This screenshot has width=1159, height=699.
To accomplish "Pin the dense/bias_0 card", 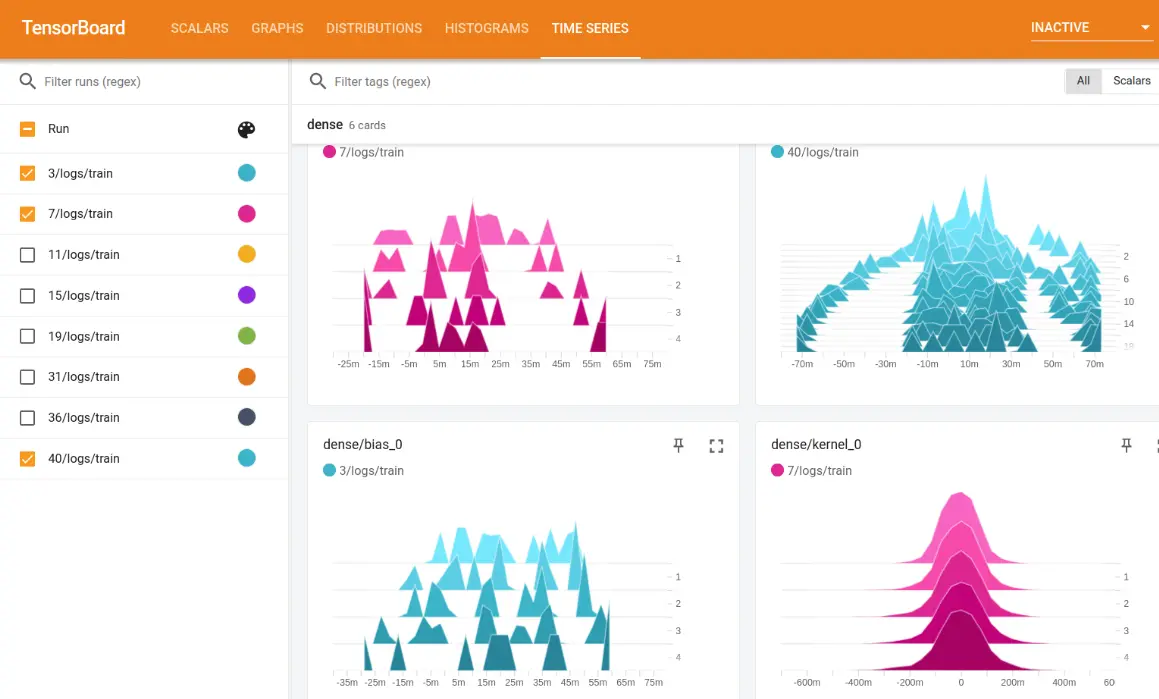I will click(678, 445).
